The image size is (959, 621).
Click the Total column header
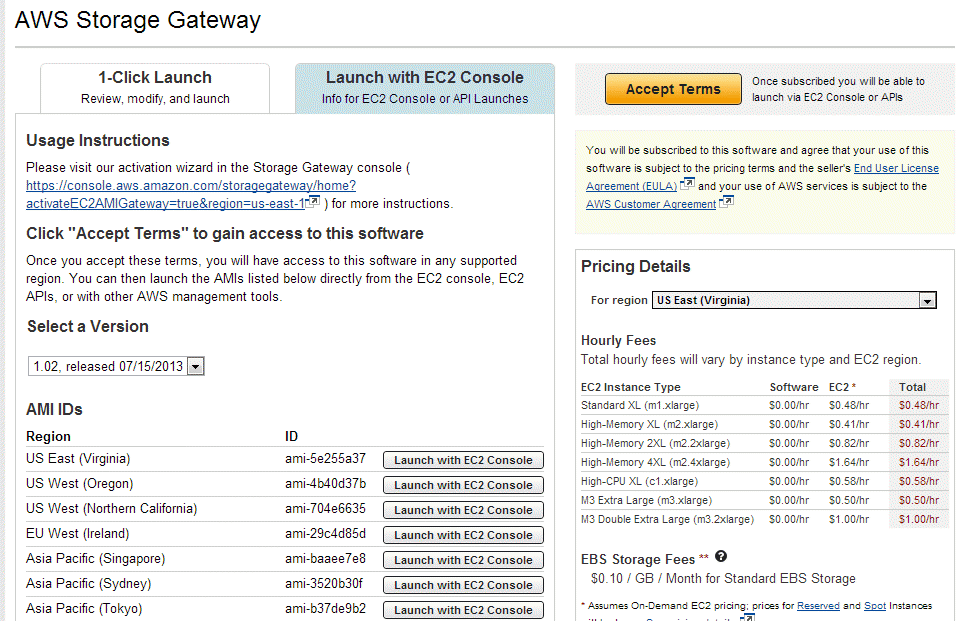tap(912, 387)
